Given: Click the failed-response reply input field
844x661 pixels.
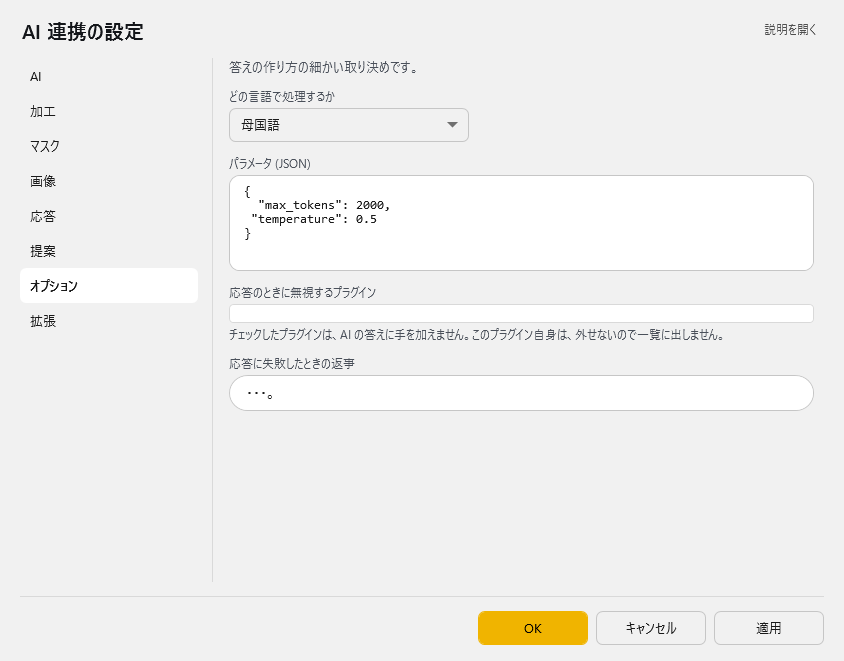Looking at the screenshot, I should tap(521, 393).
